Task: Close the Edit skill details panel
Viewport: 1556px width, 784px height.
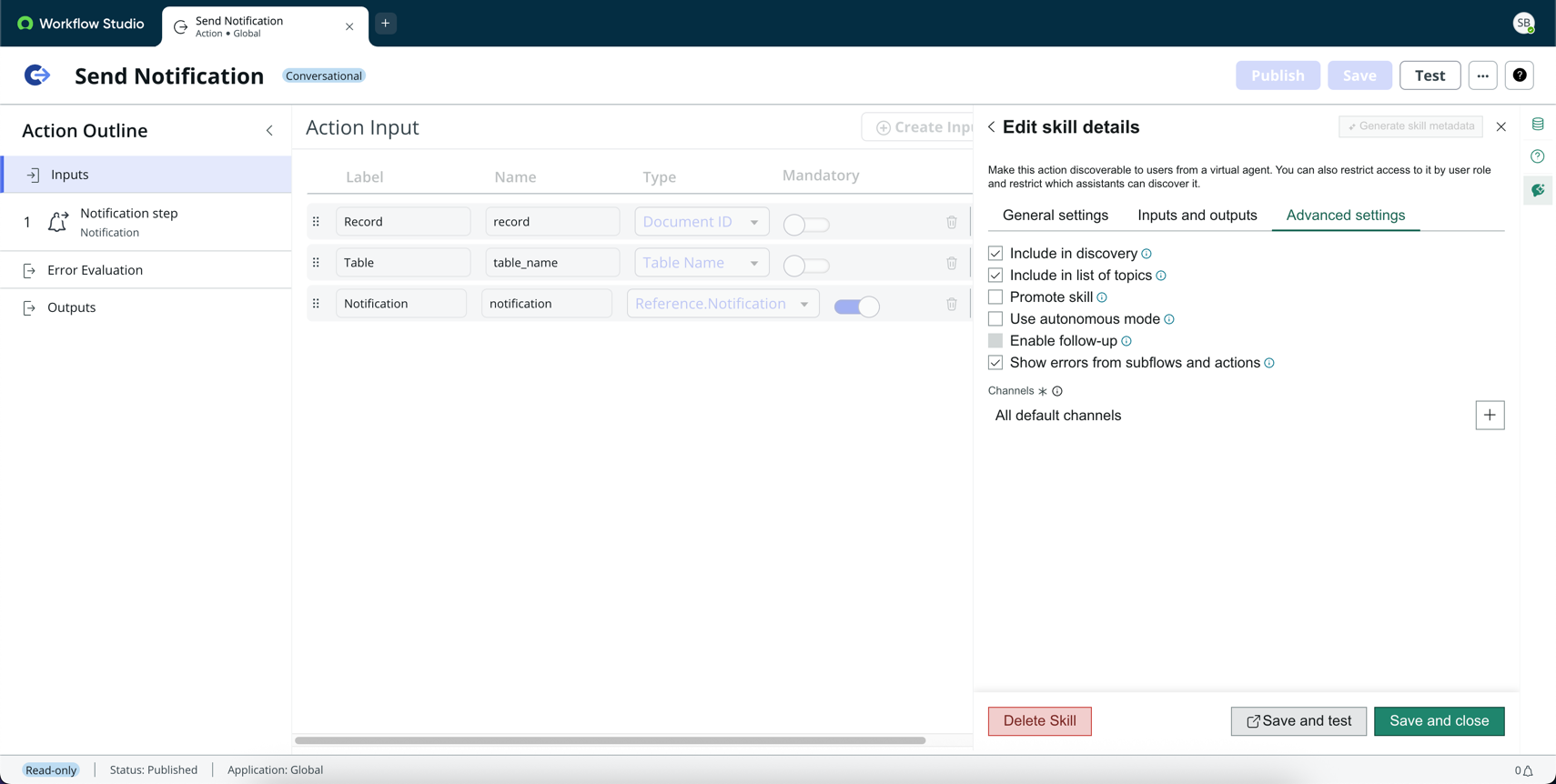Action: [x=1501, y=127]
